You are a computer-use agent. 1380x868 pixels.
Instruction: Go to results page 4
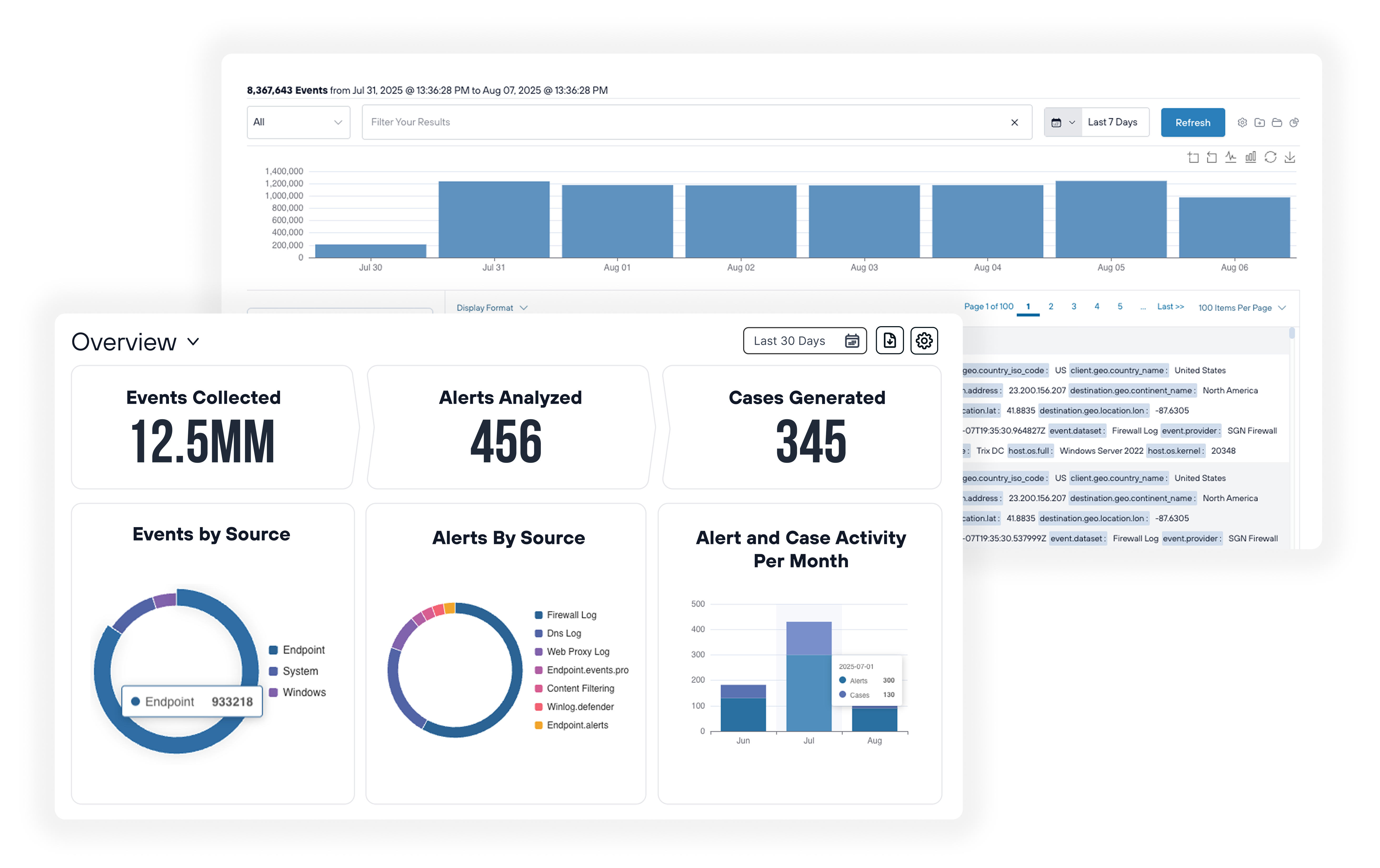click(1096, 306)
